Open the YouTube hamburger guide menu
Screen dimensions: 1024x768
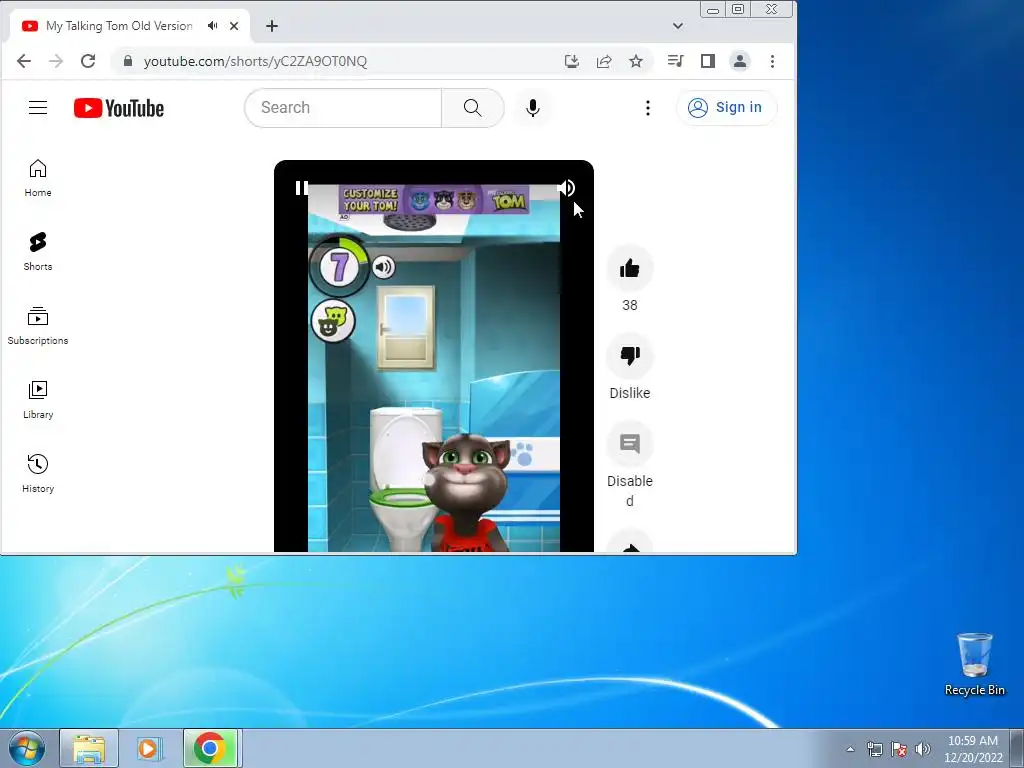[x=38, y=108]
